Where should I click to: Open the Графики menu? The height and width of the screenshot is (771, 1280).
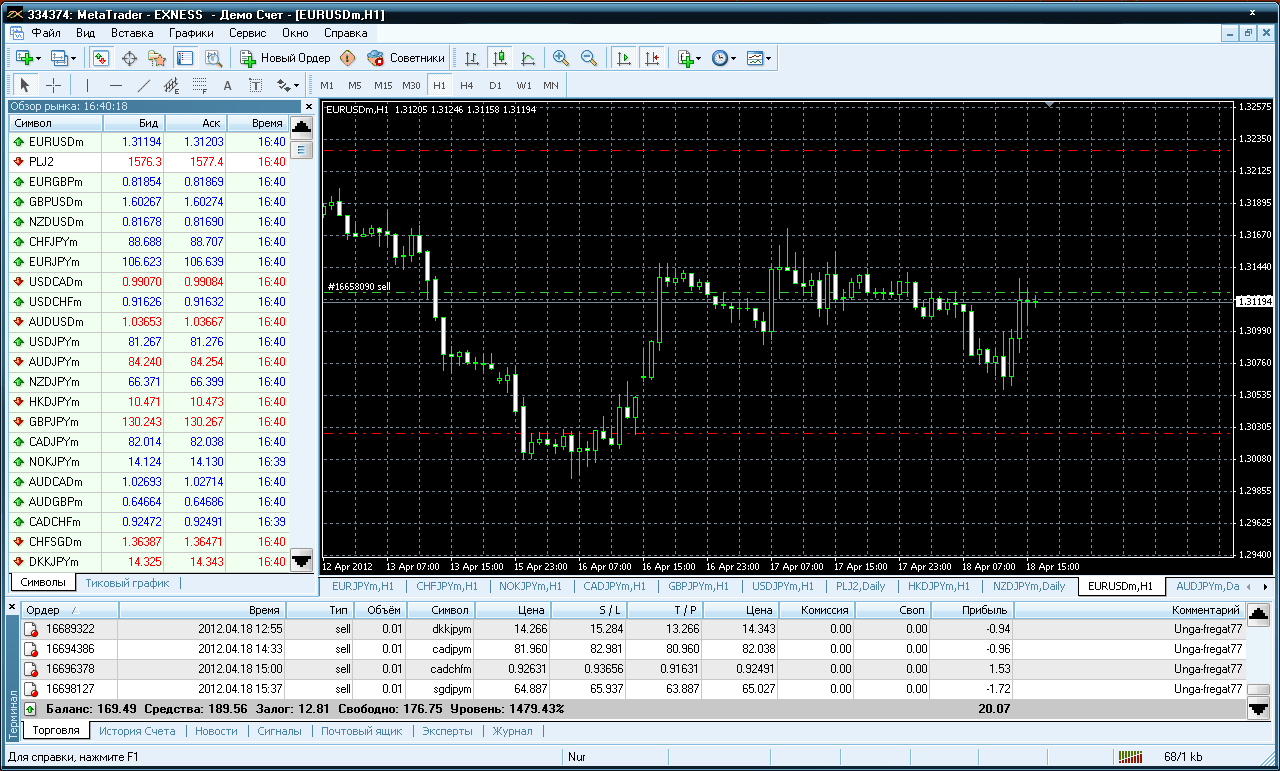pyautogui.click(x=191, y=32)
